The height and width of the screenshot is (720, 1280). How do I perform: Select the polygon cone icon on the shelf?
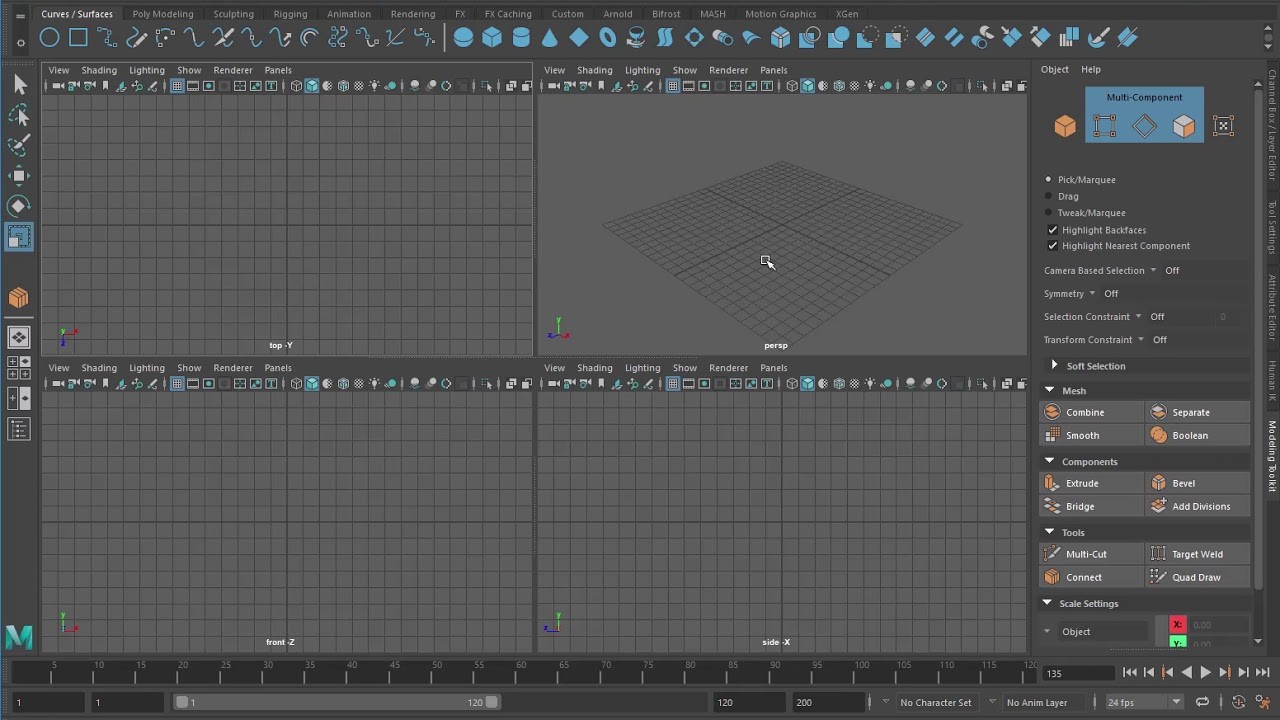click(x=549, y=37)
